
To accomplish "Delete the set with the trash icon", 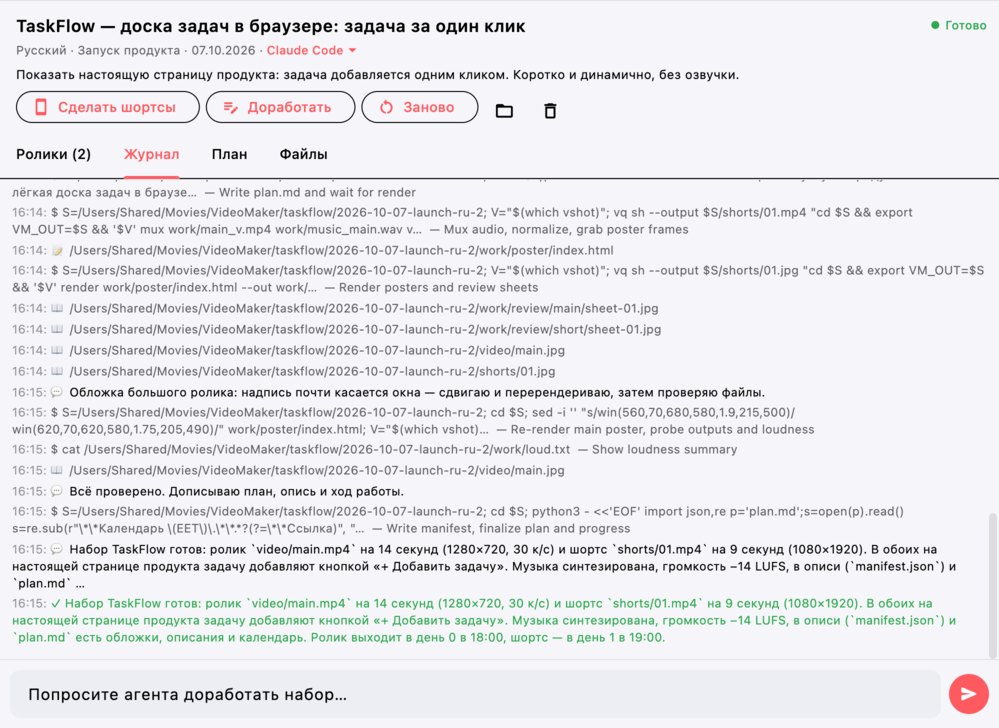I will click(550, 110).
